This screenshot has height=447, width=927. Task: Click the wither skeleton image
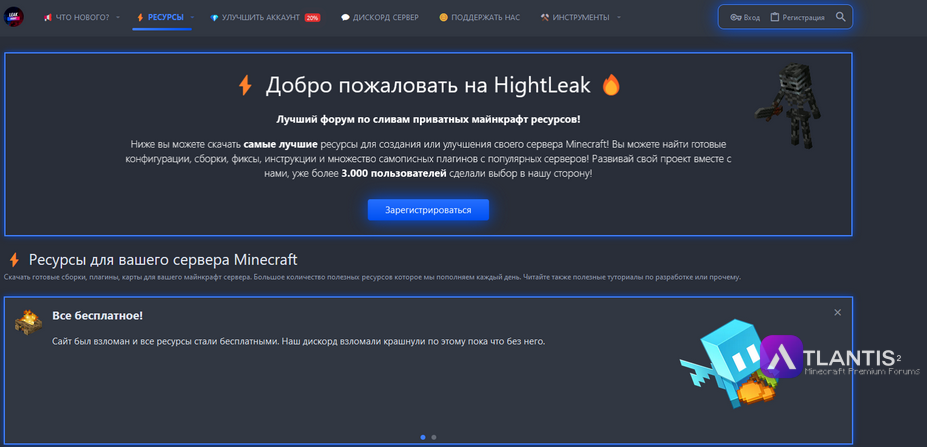coord(789,106)
